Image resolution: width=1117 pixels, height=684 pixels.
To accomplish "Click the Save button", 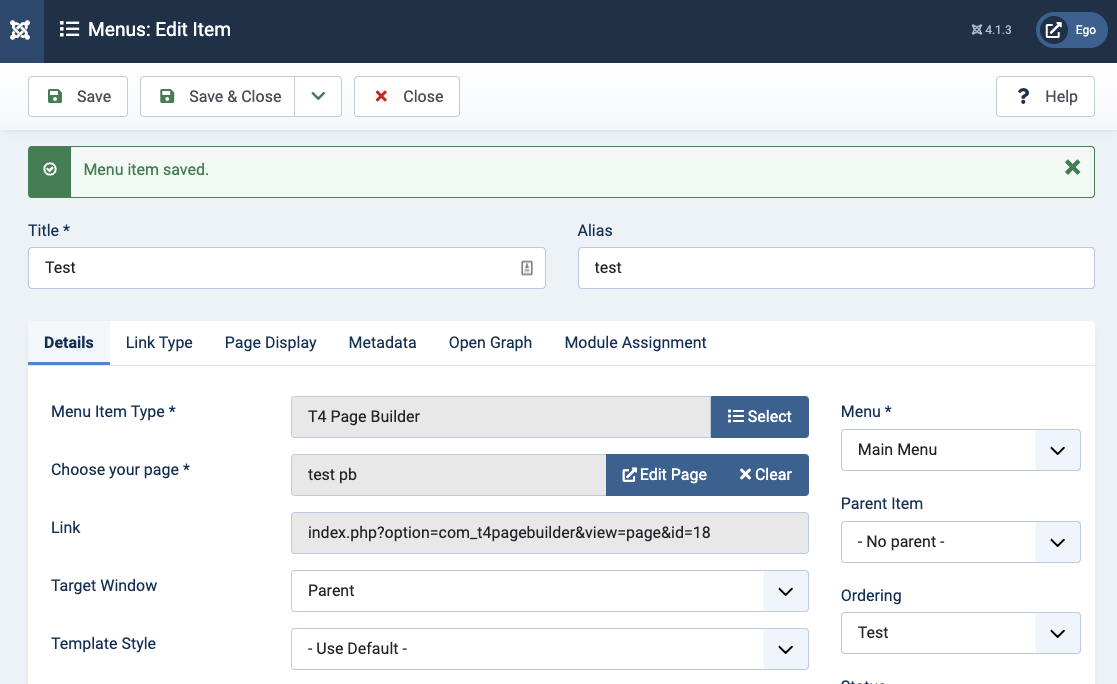I will pos(78,97).
